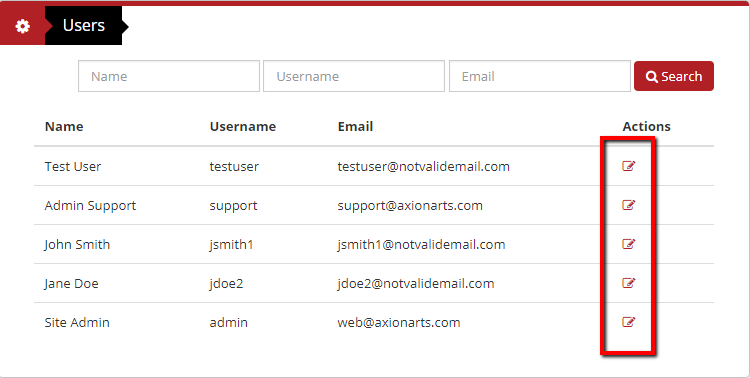Click the jsmith1 username cell

pyautogui.click(x=231, y=245)
